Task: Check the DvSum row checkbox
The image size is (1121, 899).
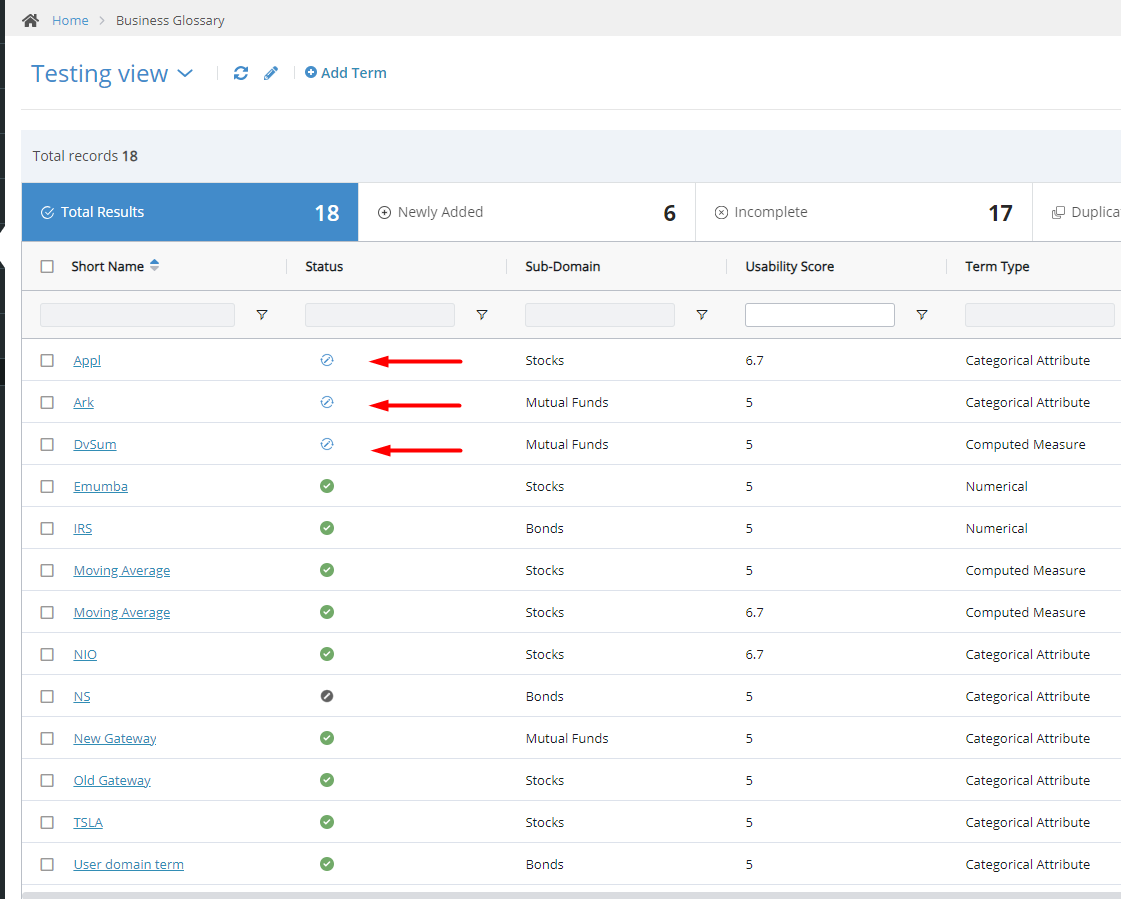Action: [47, 444]
